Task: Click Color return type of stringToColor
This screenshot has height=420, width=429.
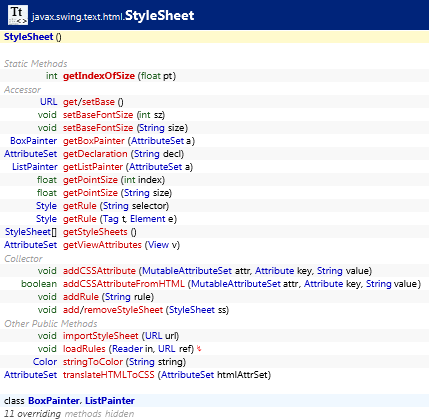Action: pos(45,362)
